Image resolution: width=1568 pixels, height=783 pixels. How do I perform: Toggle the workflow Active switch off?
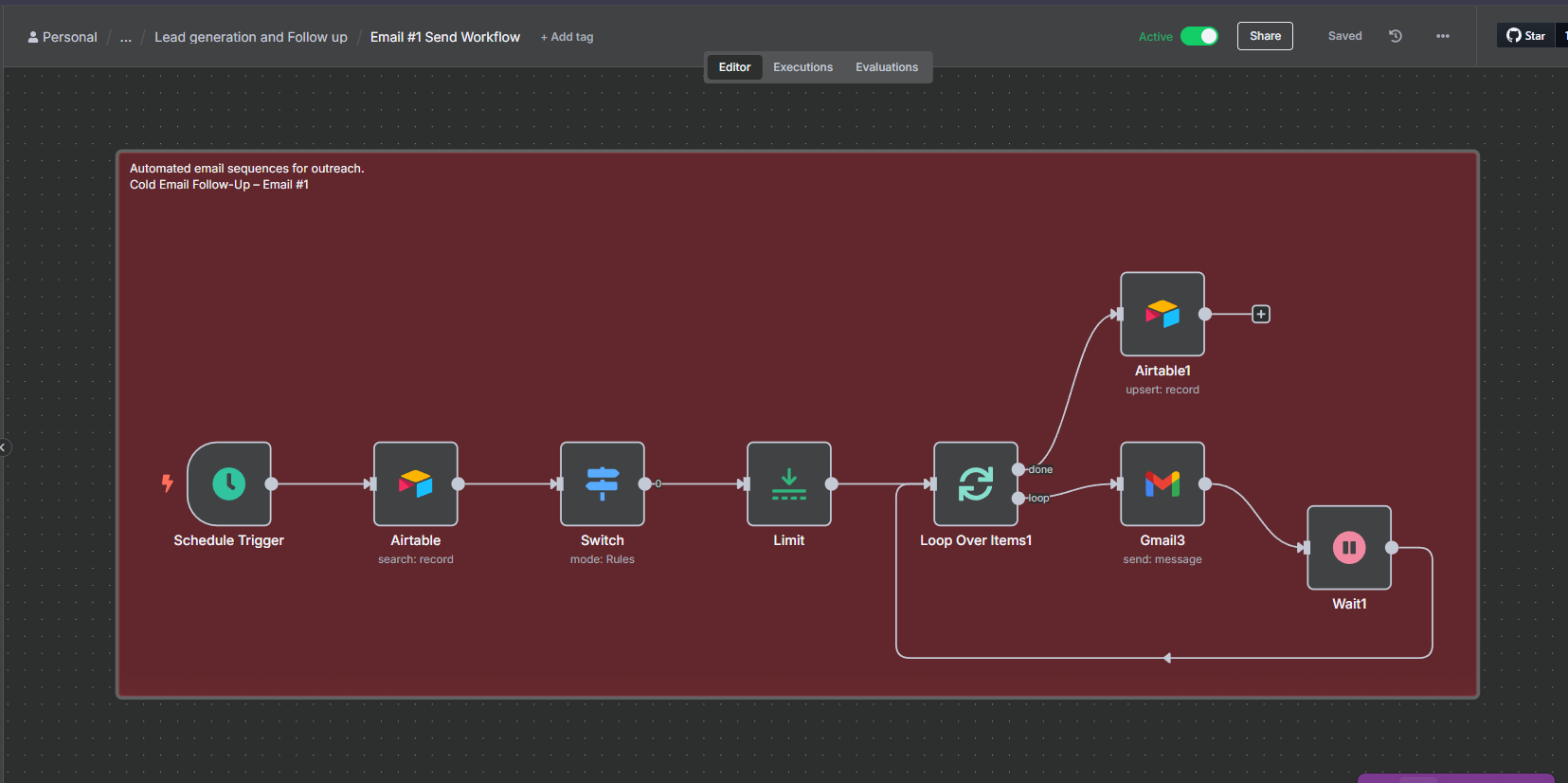click(x=1199, y=36)
